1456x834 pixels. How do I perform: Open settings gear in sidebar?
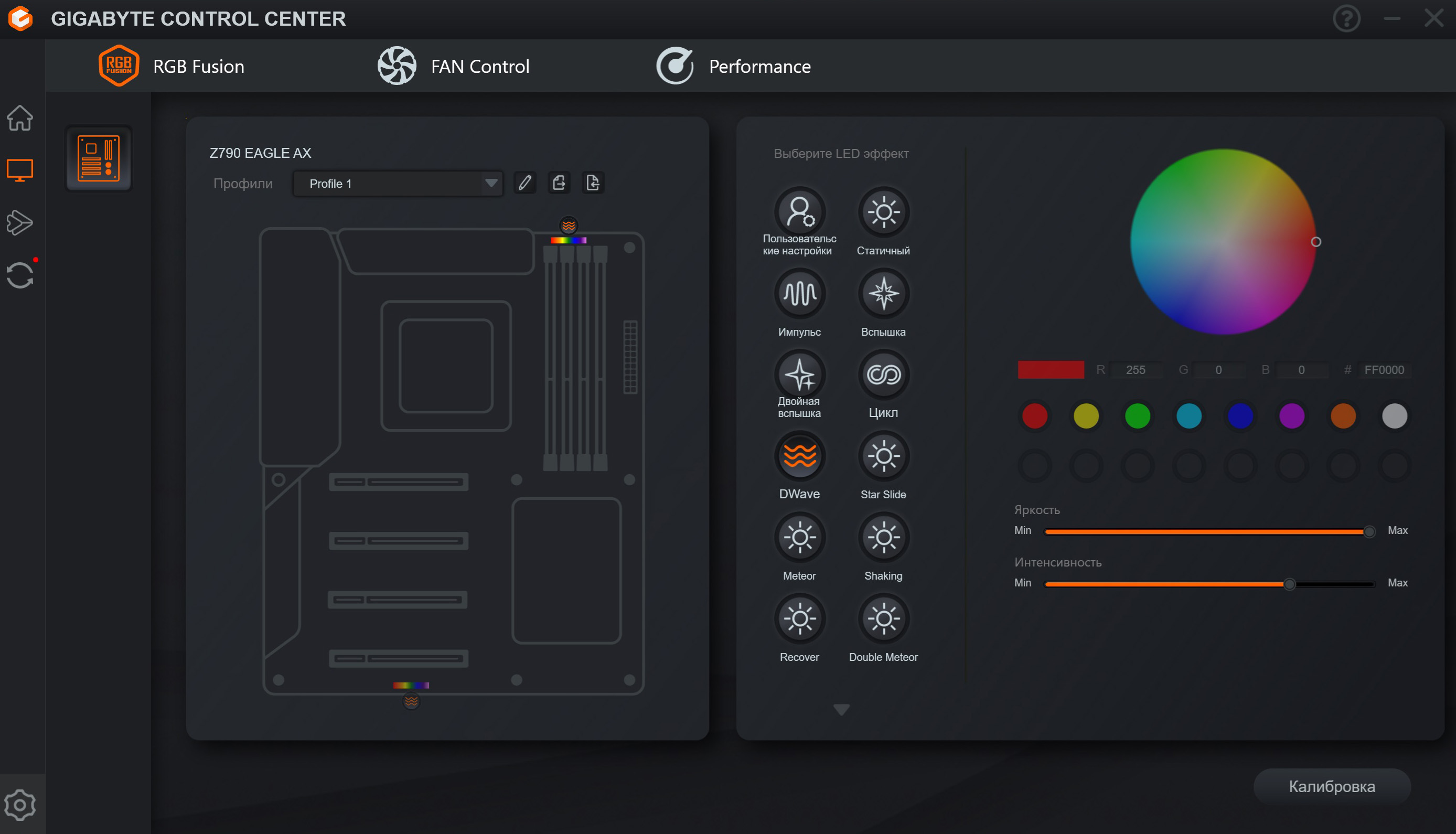[20, 804]
